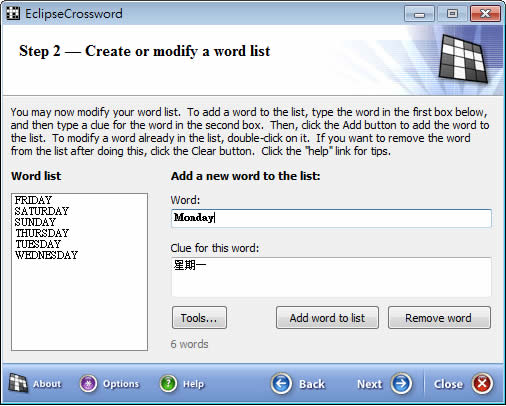Select TUESDAY in the word list
The image size is (506, 406).
coord(38,244)
